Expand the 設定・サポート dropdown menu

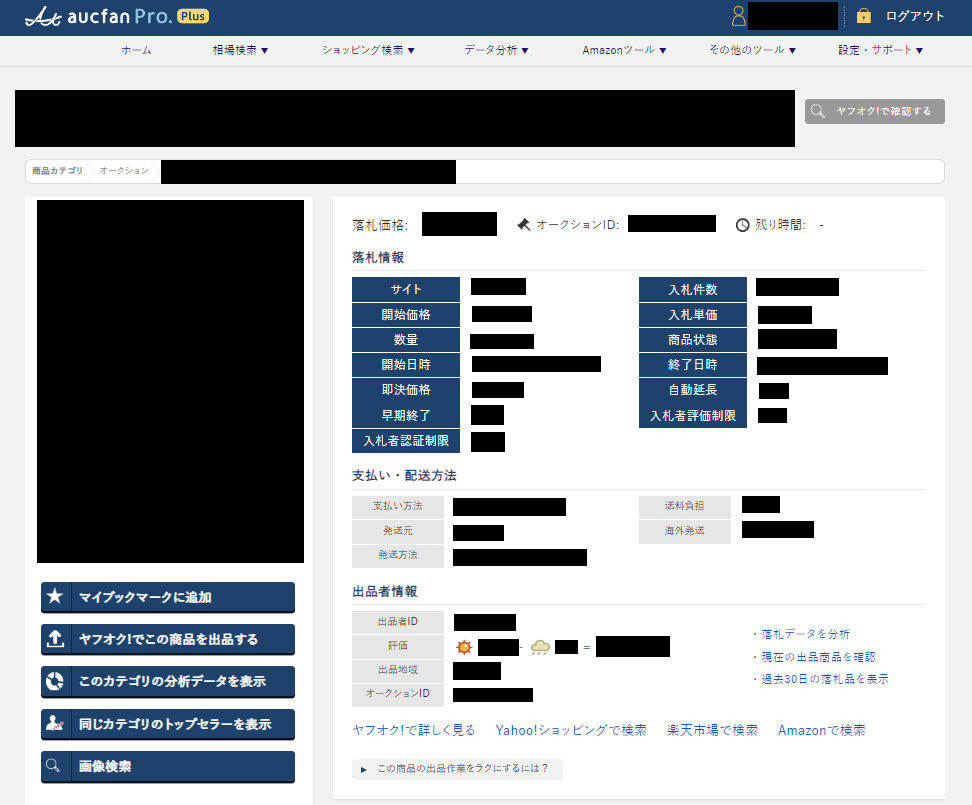880,50
